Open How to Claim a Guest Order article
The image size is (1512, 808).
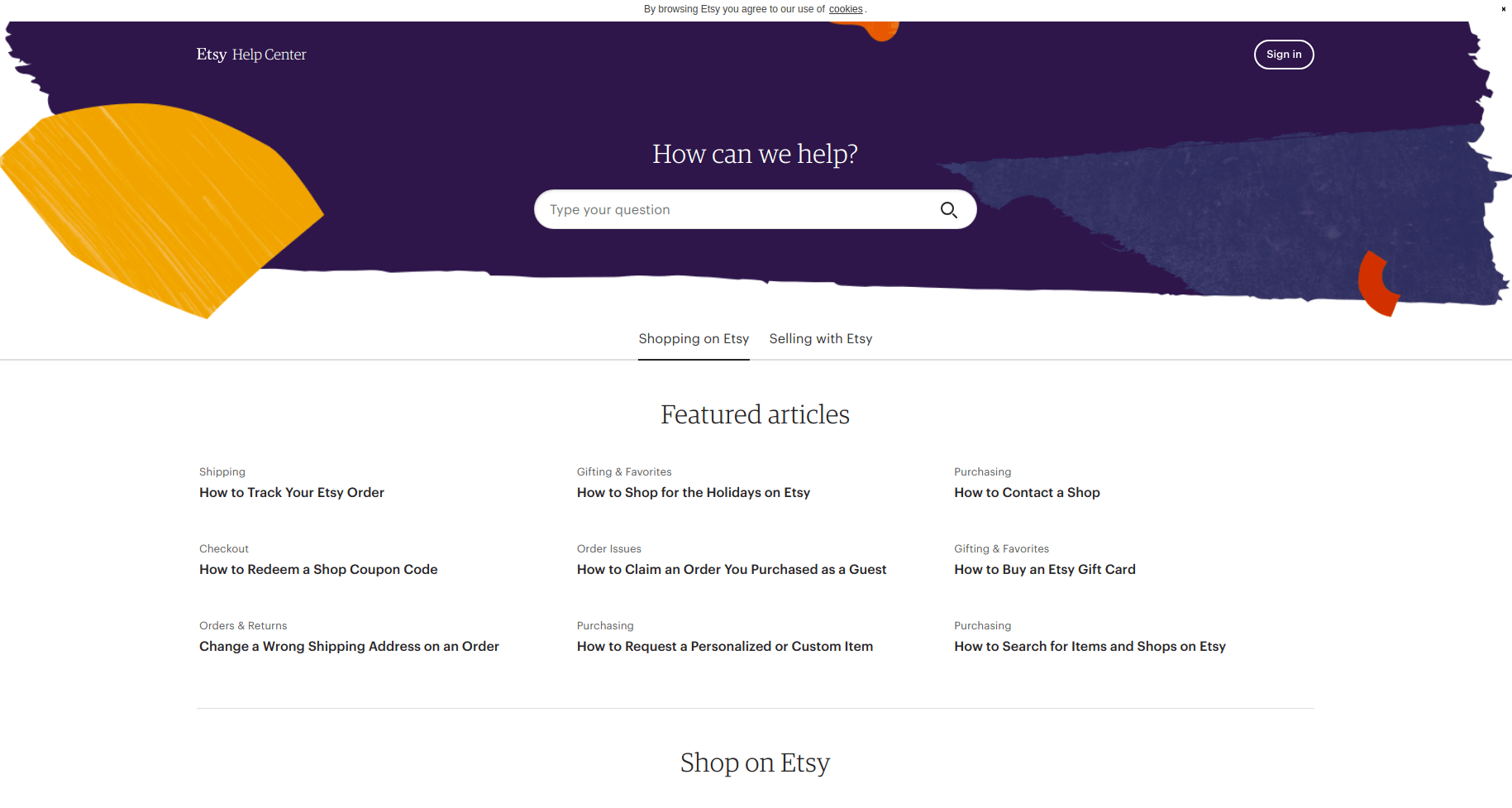coord(732,570)
